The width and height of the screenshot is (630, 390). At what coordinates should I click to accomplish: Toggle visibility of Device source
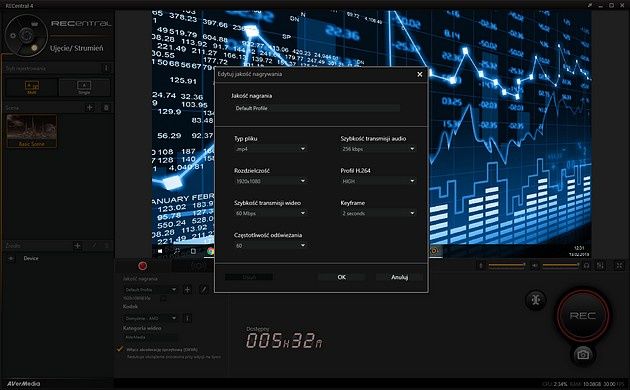coord(11,258)
